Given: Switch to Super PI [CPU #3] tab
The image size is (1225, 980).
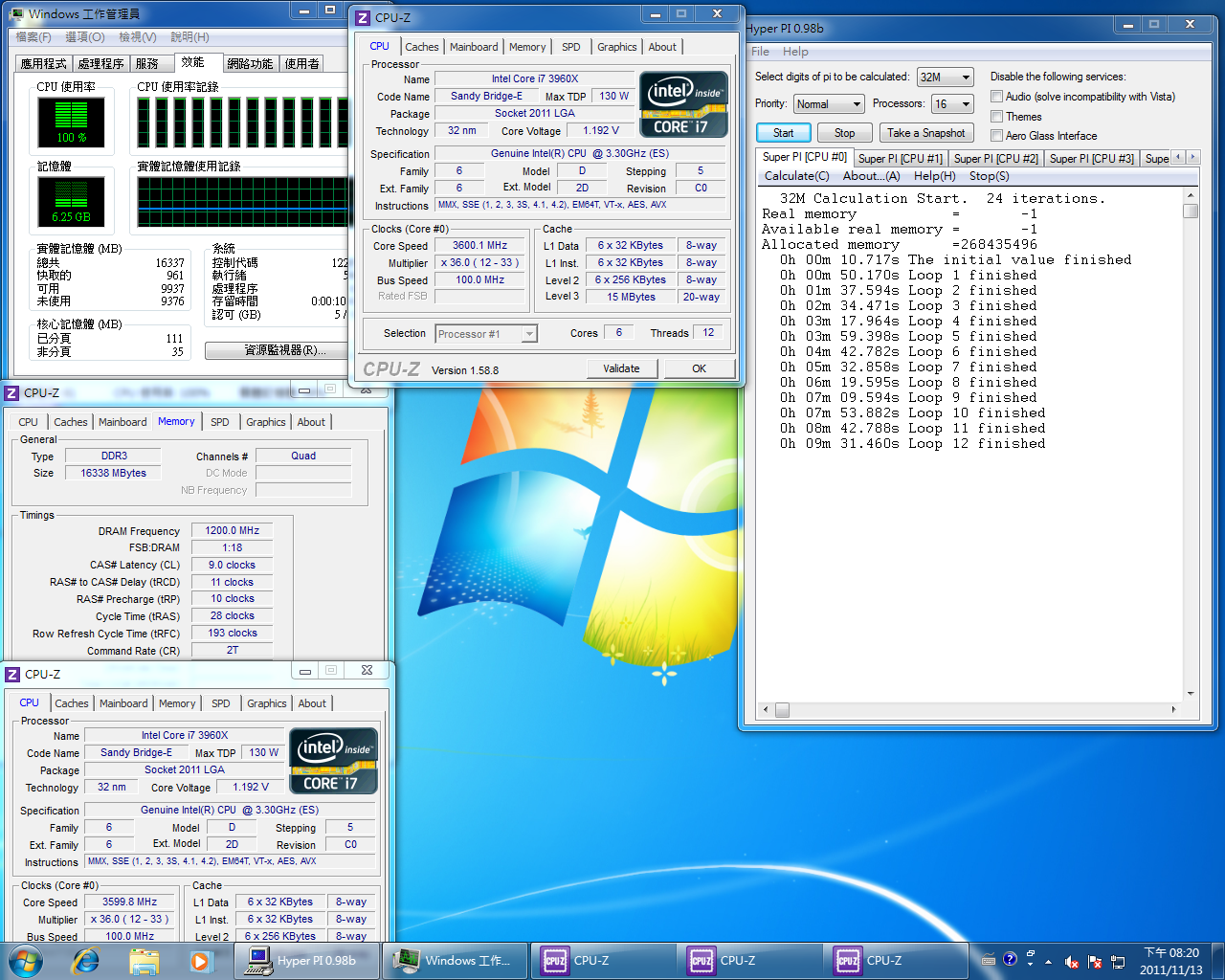Looking at the screenshot, I should 1092,158.
